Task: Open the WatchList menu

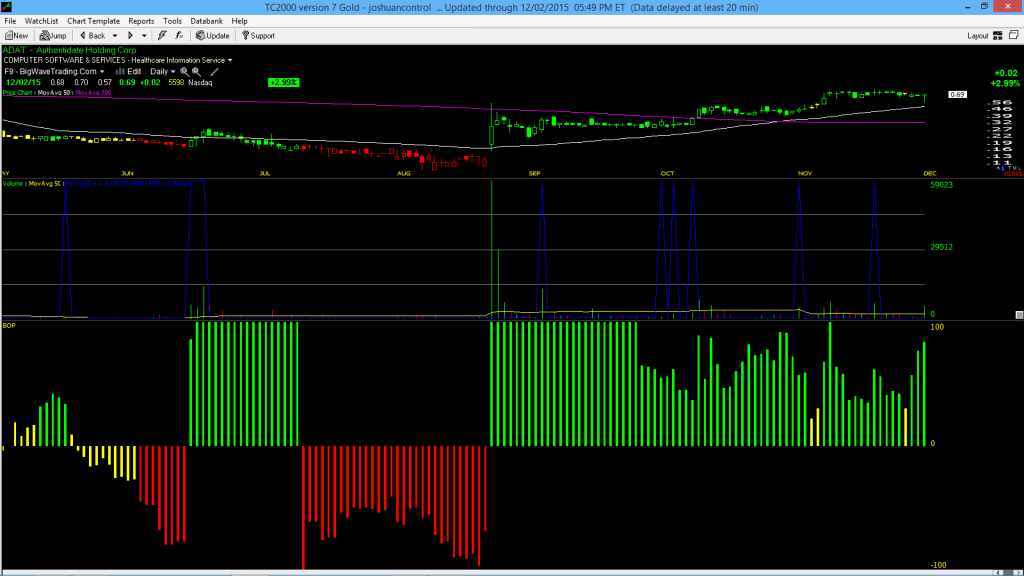Action: (x=41, y=21)
